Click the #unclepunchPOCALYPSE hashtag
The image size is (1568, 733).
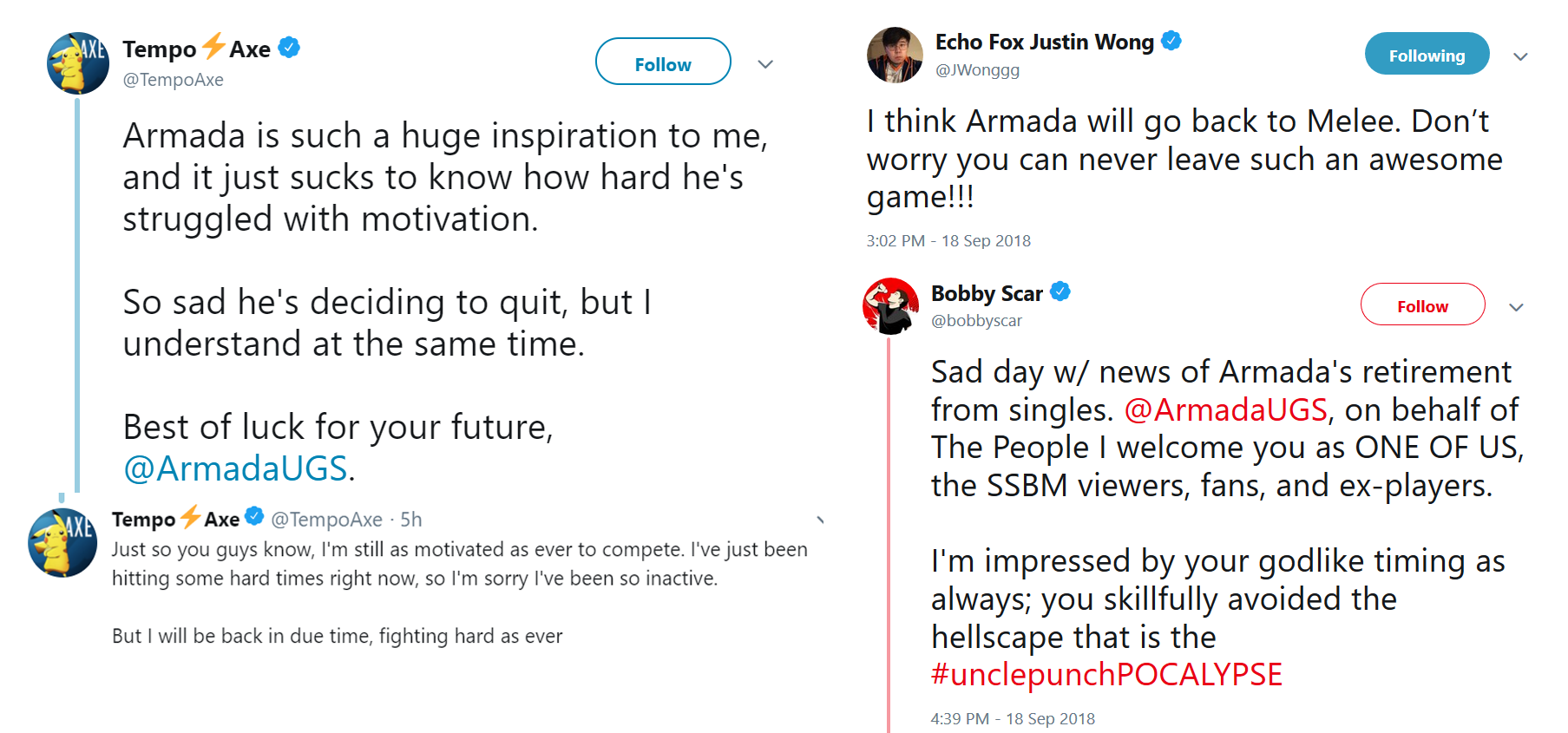tap(1105, 674)
